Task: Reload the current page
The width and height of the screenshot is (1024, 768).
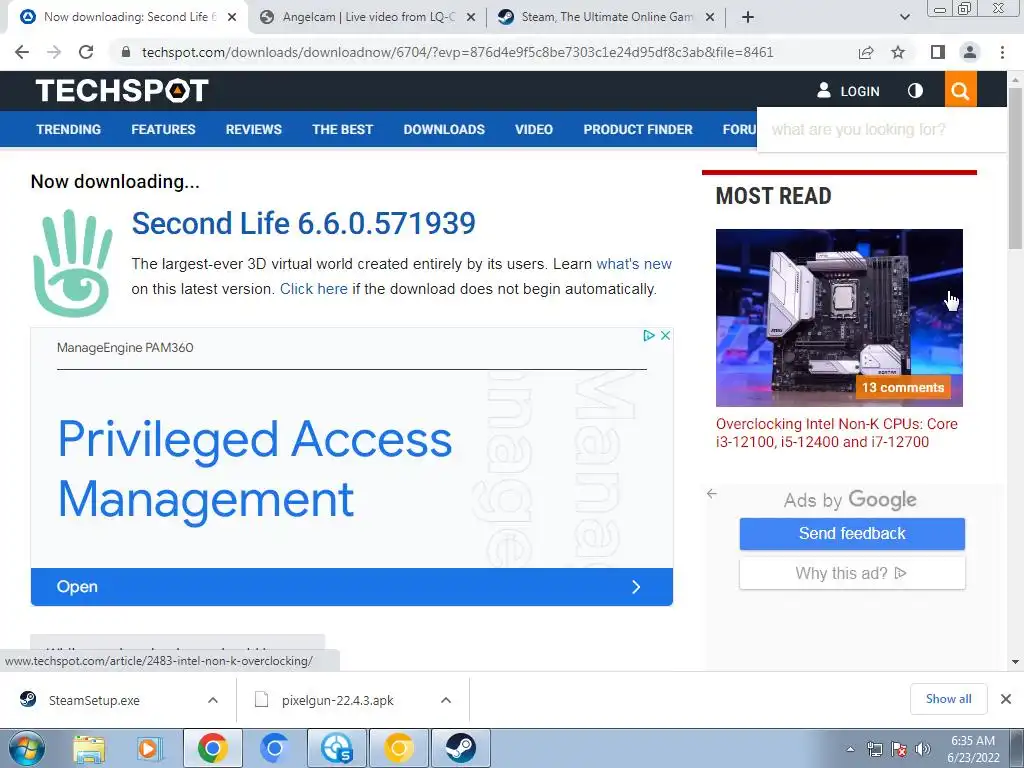Action: (x=86, y=52)
